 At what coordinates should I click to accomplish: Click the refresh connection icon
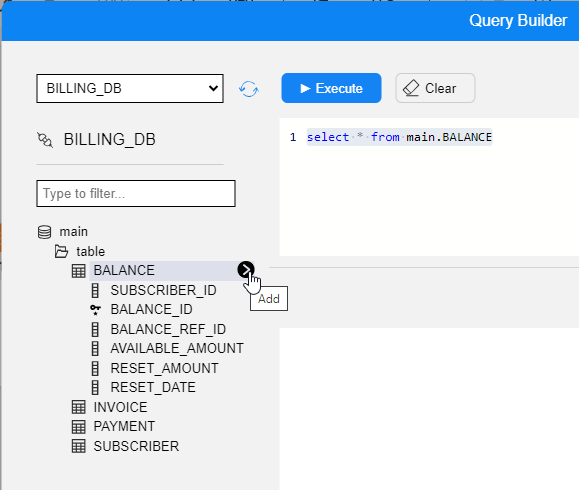[x=249, y=89]
